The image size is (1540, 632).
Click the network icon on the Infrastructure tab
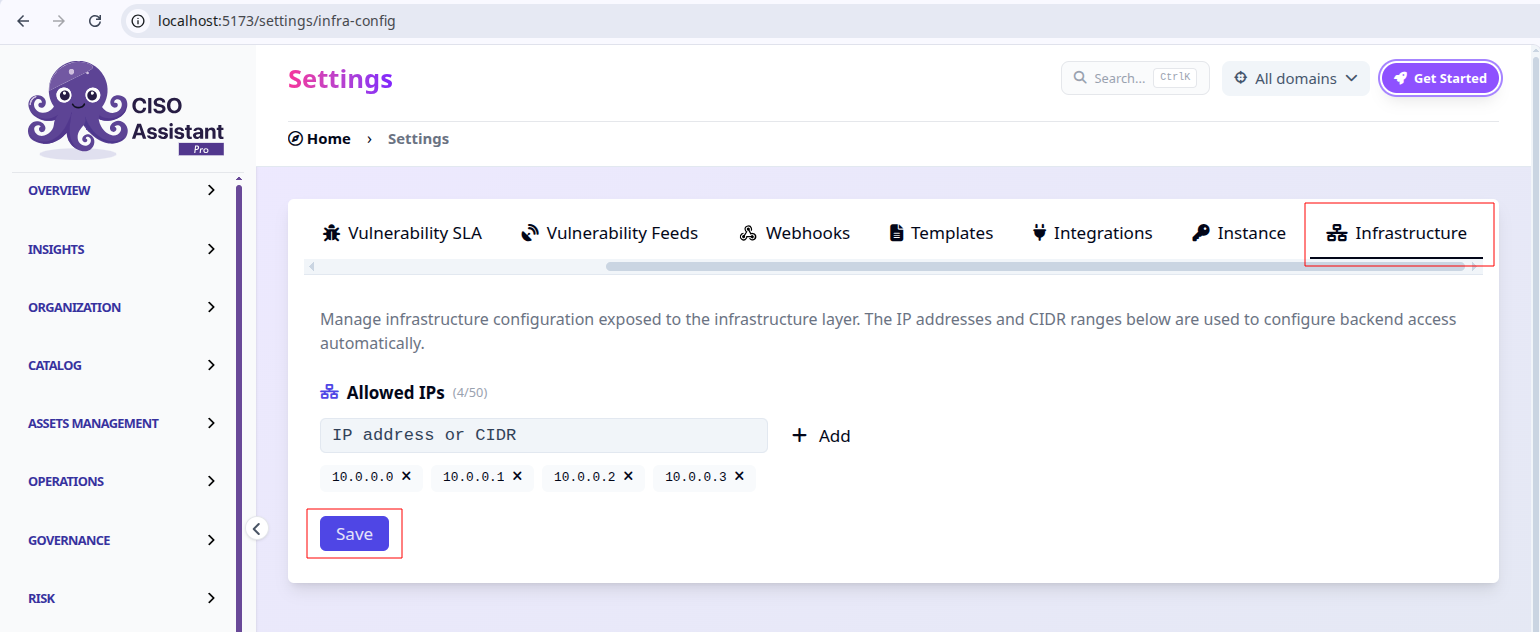point(1337,233)
